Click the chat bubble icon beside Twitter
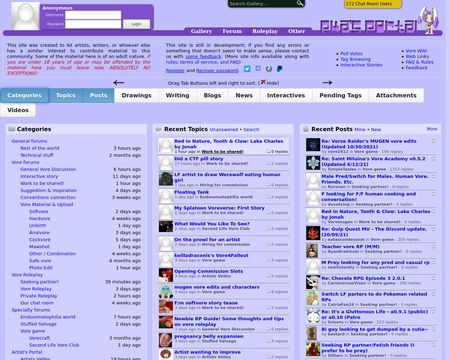The image size is (450, 360). 258,68
